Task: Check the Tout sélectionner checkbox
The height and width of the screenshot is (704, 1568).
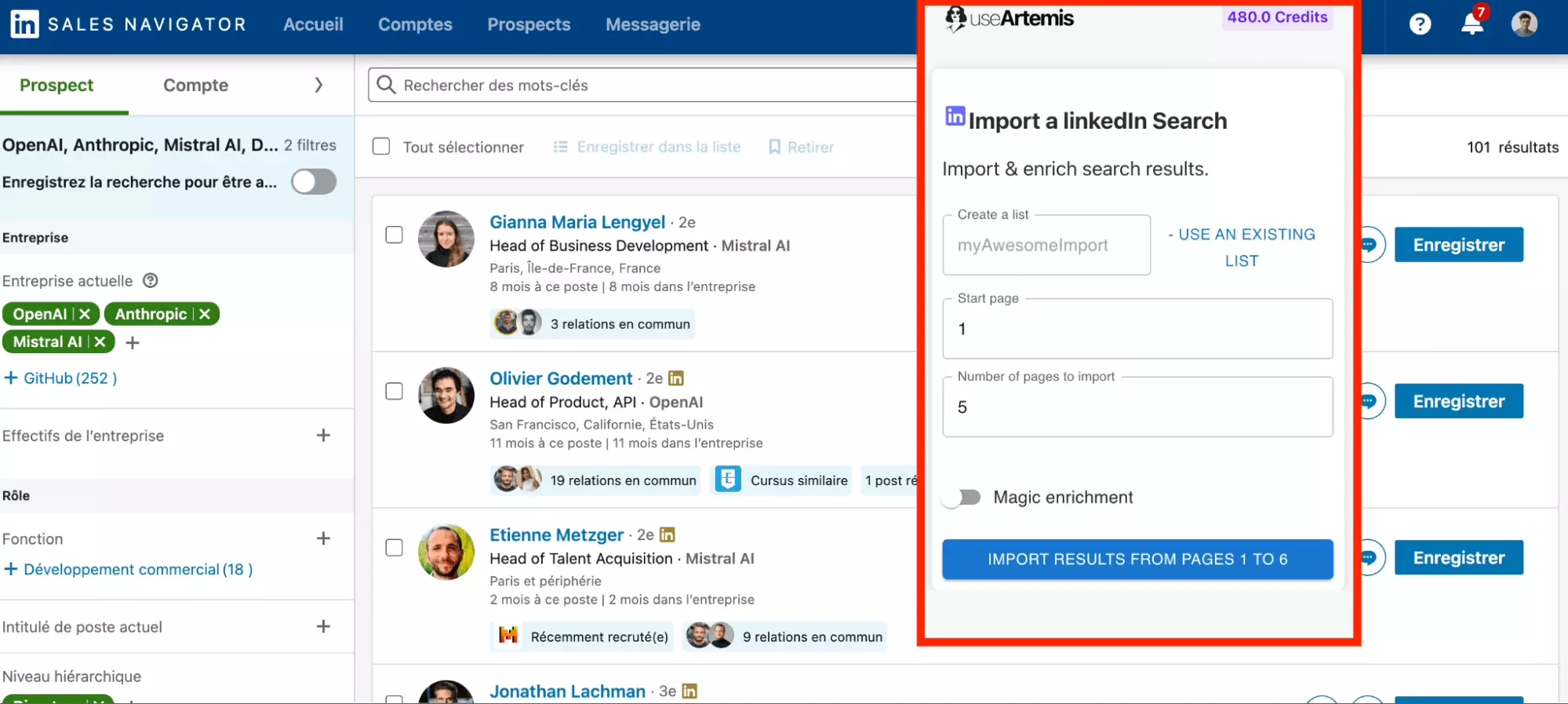Action: coord(381,147)
